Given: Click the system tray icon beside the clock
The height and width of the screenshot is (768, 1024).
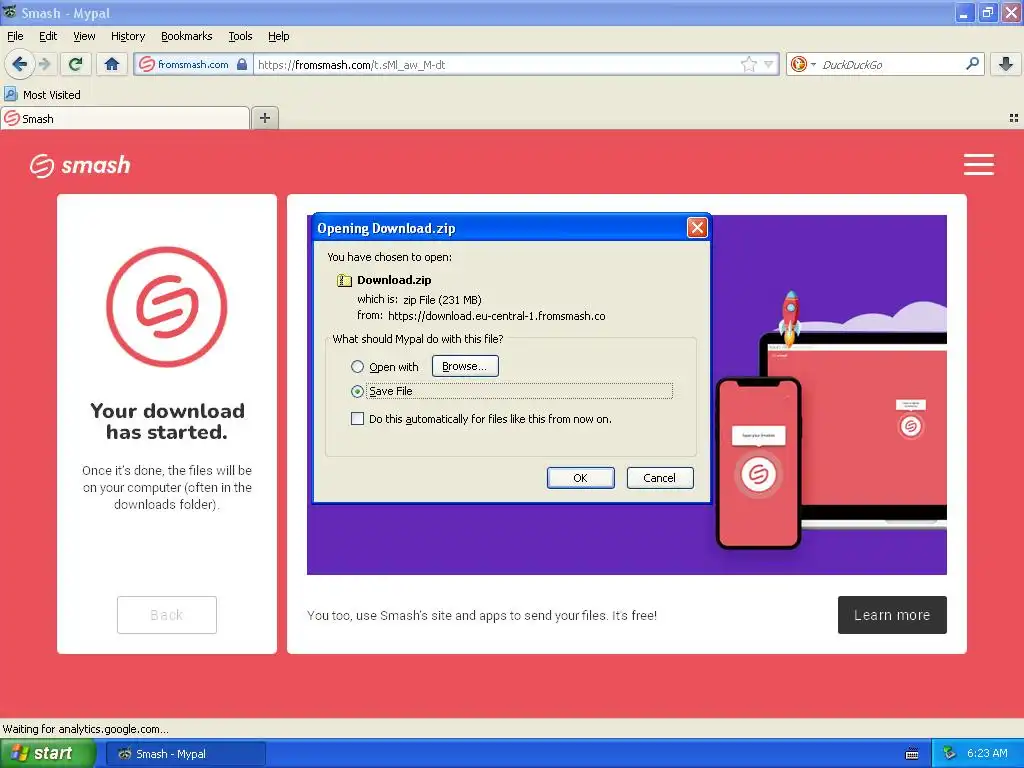Looking at the screenshot, I should click(x=950, y=753).
